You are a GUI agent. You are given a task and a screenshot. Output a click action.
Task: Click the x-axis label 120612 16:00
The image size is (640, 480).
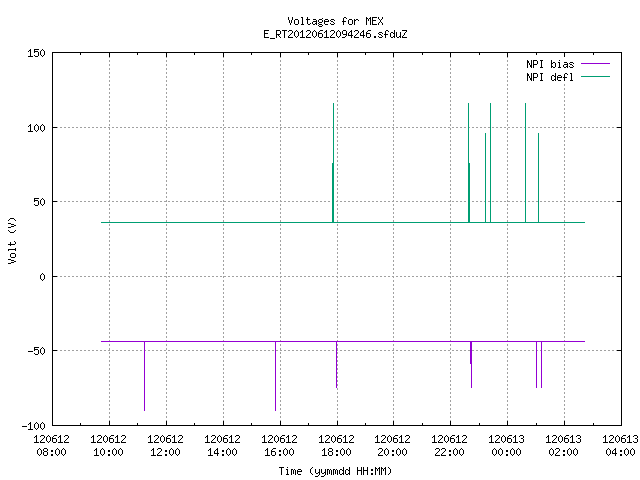[x=279, y=446]
